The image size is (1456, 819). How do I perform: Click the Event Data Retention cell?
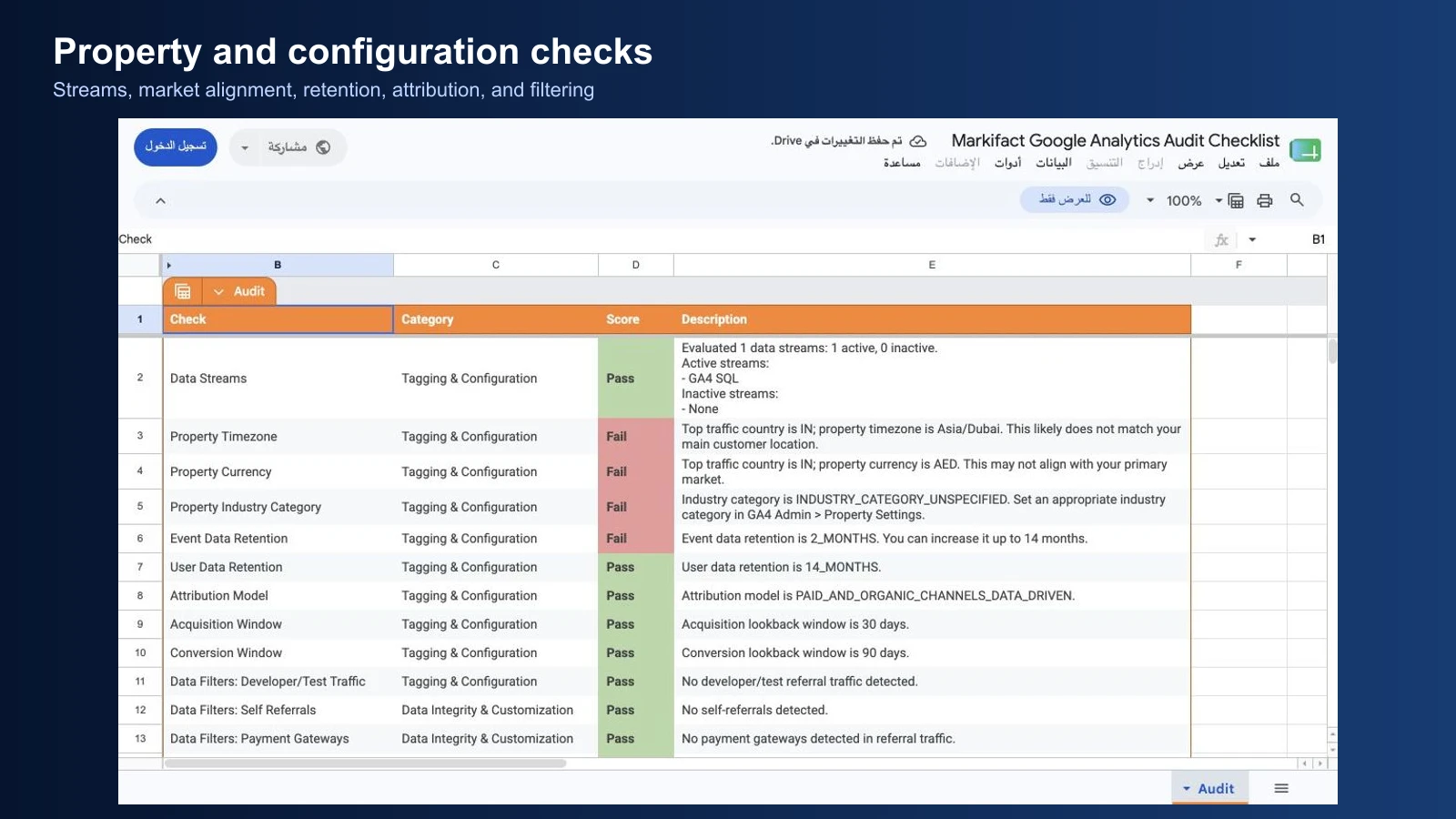click(x=278, y=539)
